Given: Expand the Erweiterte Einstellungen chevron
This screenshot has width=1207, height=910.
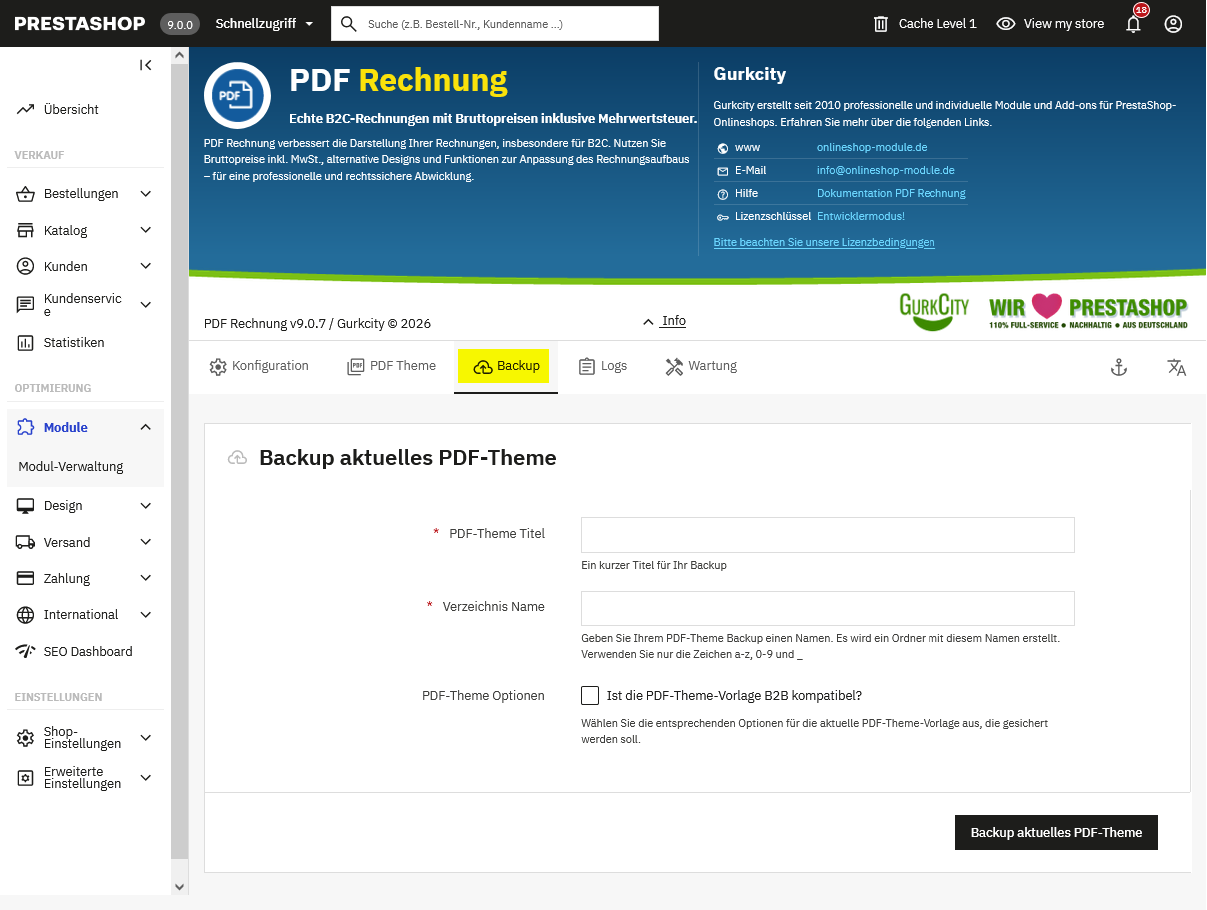Looking at the screenshot, I should 146,778.
